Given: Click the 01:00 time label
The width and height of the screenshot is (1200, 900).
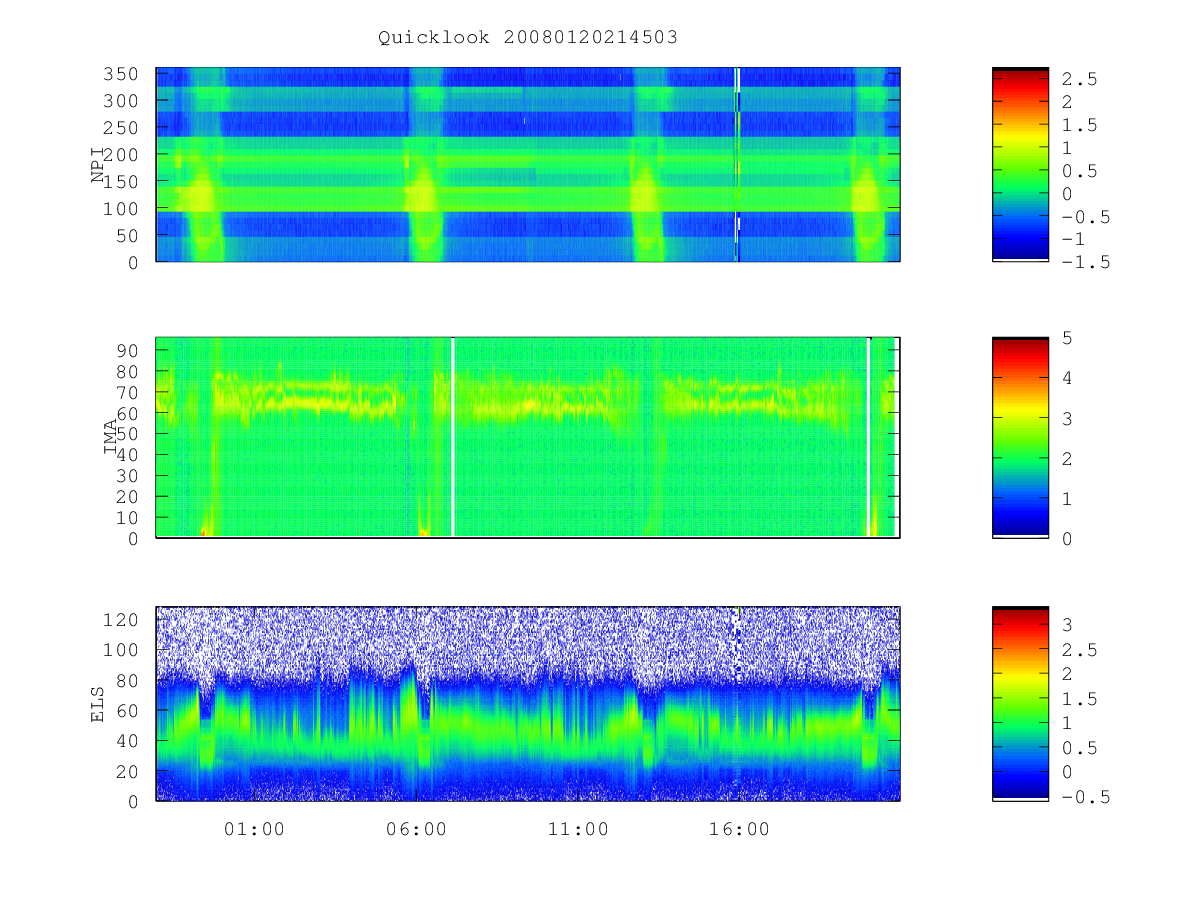Looking at the screenshot, I should click(254, 829).
